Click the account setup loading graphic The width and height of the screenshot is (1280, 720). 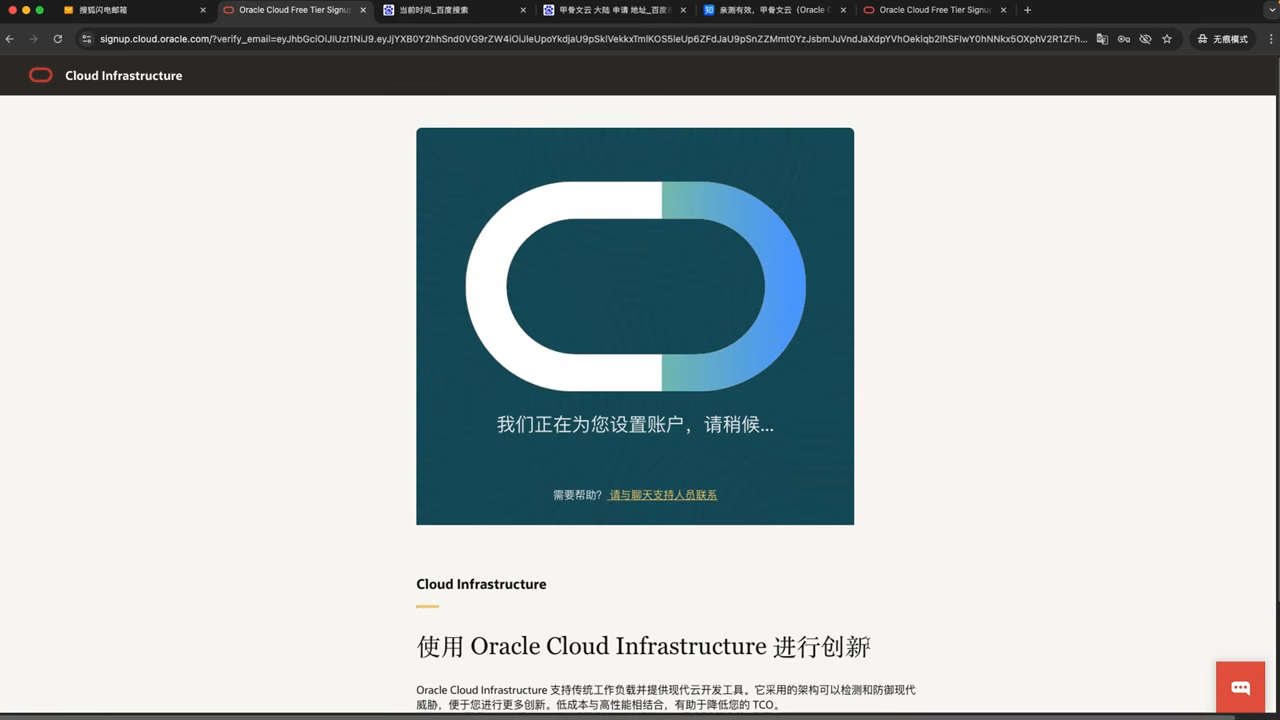coord(635,286)
